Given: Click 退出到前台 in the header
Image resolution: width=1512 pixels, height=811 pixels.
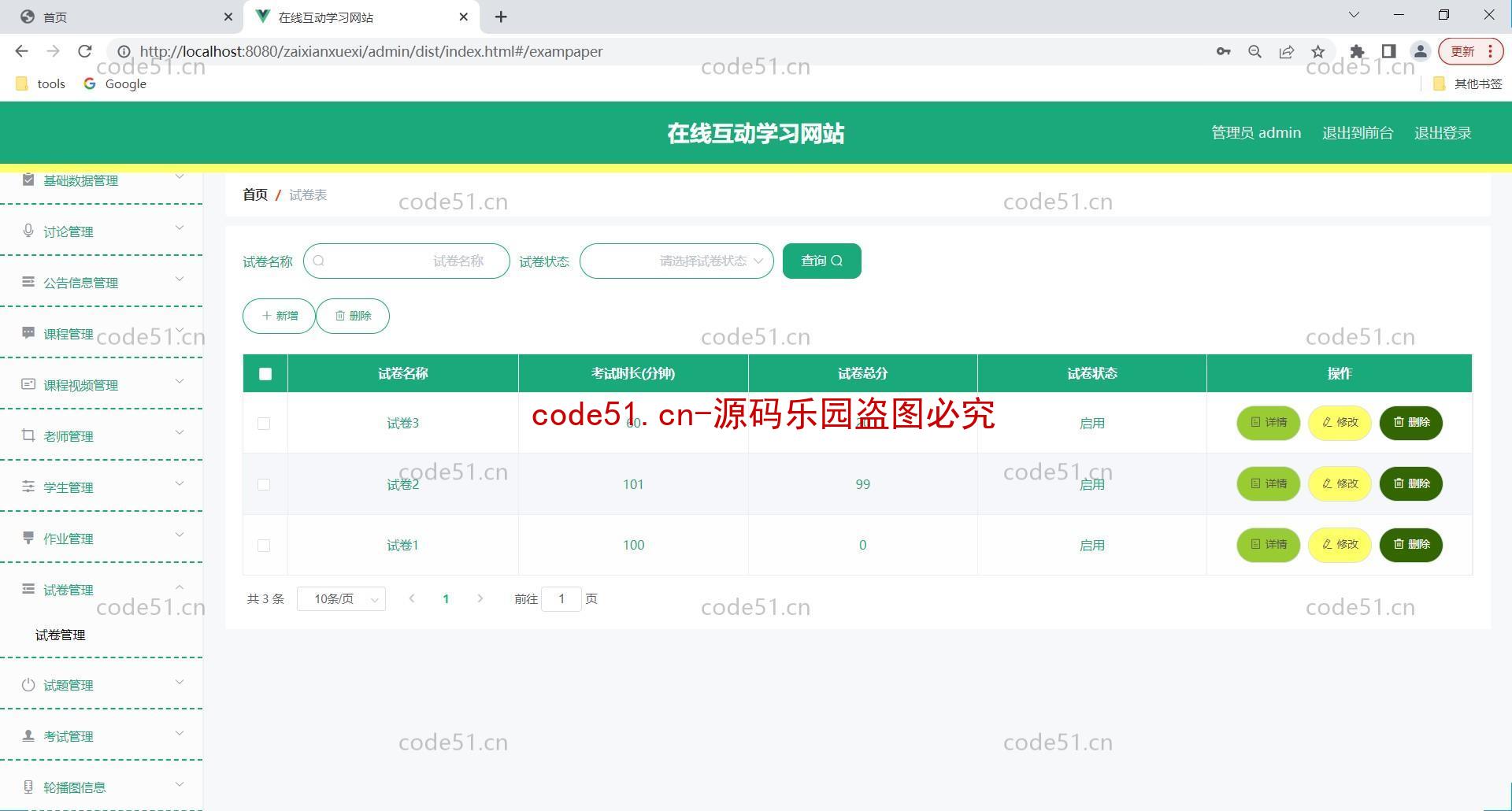Looking at the screenshot, I should click(x=1358, y=133).
